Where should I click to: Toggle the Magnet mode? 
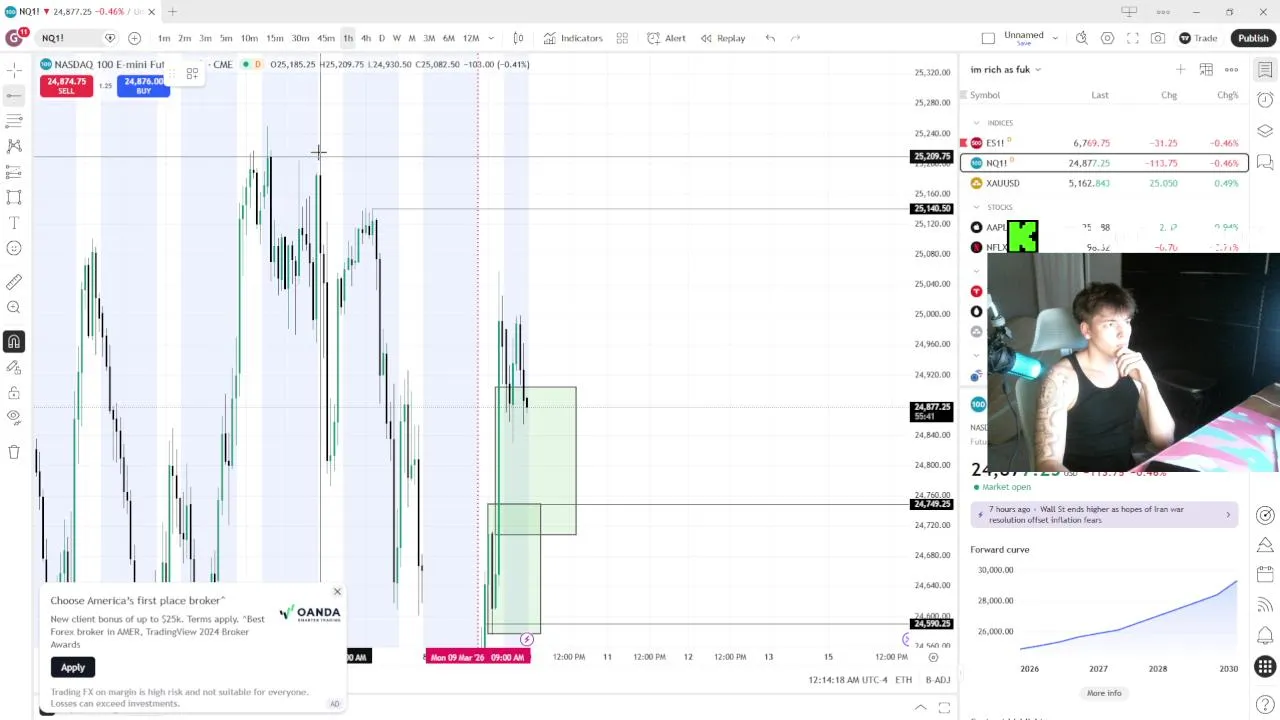[14, 342]
